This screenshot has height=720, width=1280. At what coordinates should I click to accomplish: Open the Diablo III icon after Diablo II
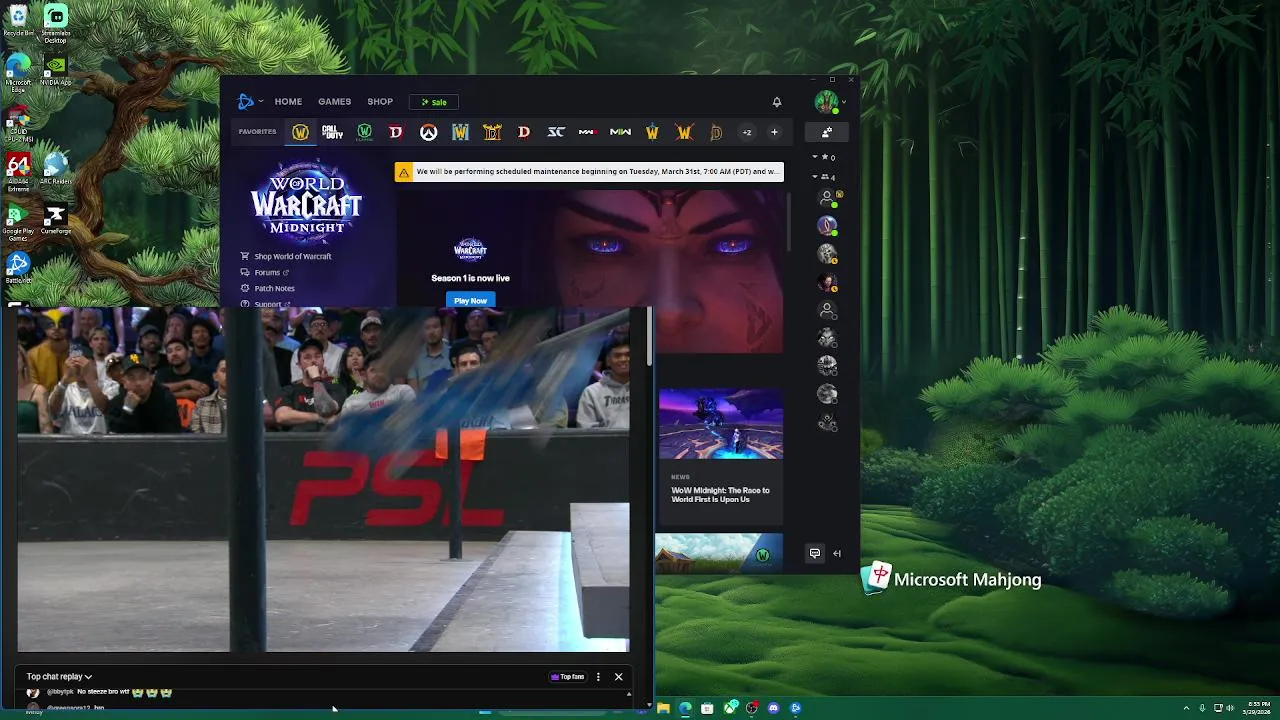[x=524, y=132]
